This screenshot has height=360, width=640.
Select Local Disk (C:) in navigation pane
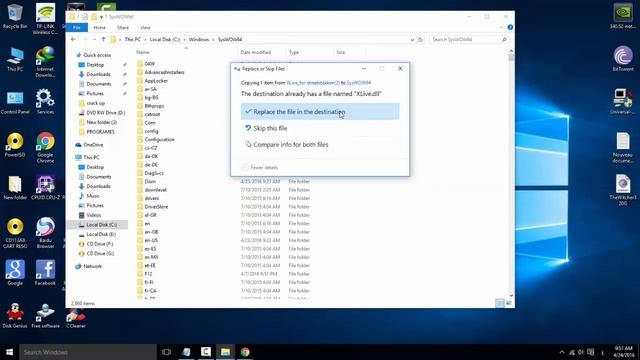(x=98, y=224)
